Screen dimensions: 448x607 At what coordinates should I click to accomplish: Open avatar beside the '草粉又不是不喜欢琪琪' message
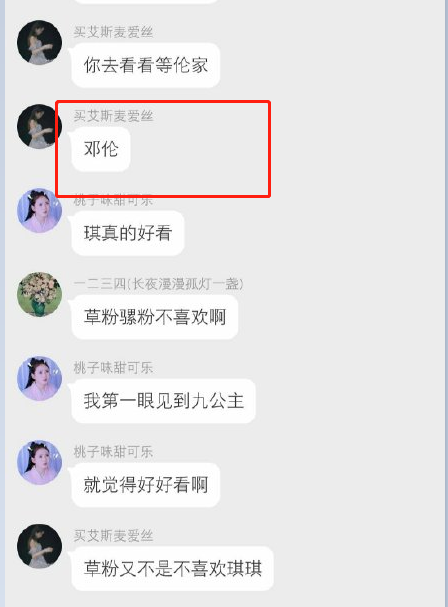[39, 546]
